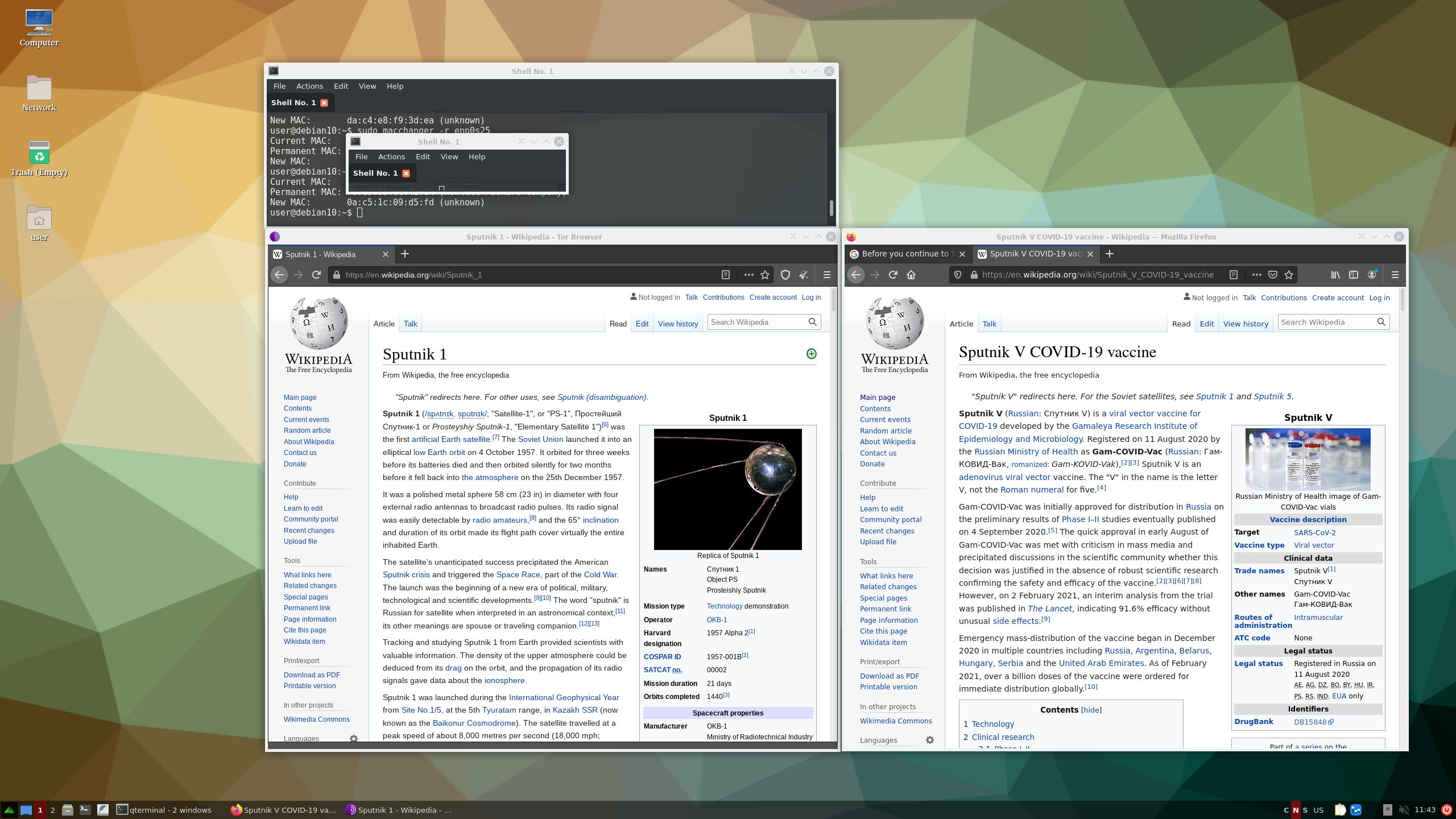Reload the Sputnik V page in Firefox
Viewport: 1456px width, 819px height.
[893, 275]
